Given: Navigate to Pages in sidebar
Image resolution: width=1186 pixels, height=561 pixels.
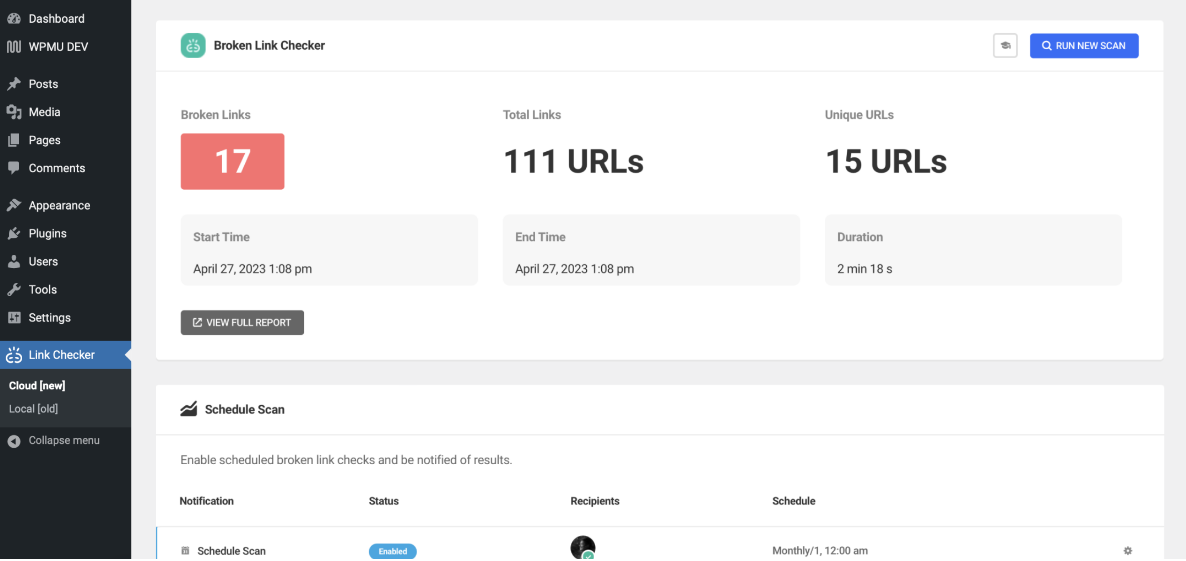Looking at the screenshot, I should point(44,140).
